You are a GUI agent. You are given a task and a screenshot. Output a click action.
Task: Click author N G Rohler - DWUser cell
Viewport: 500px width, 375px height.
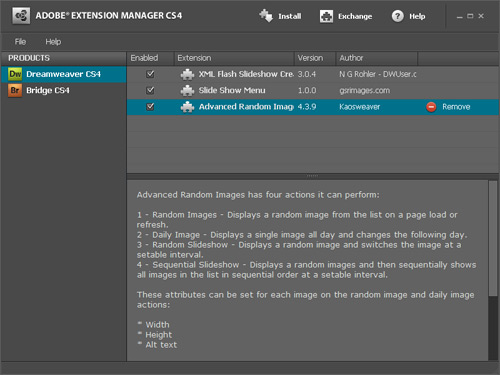(378, 74)
